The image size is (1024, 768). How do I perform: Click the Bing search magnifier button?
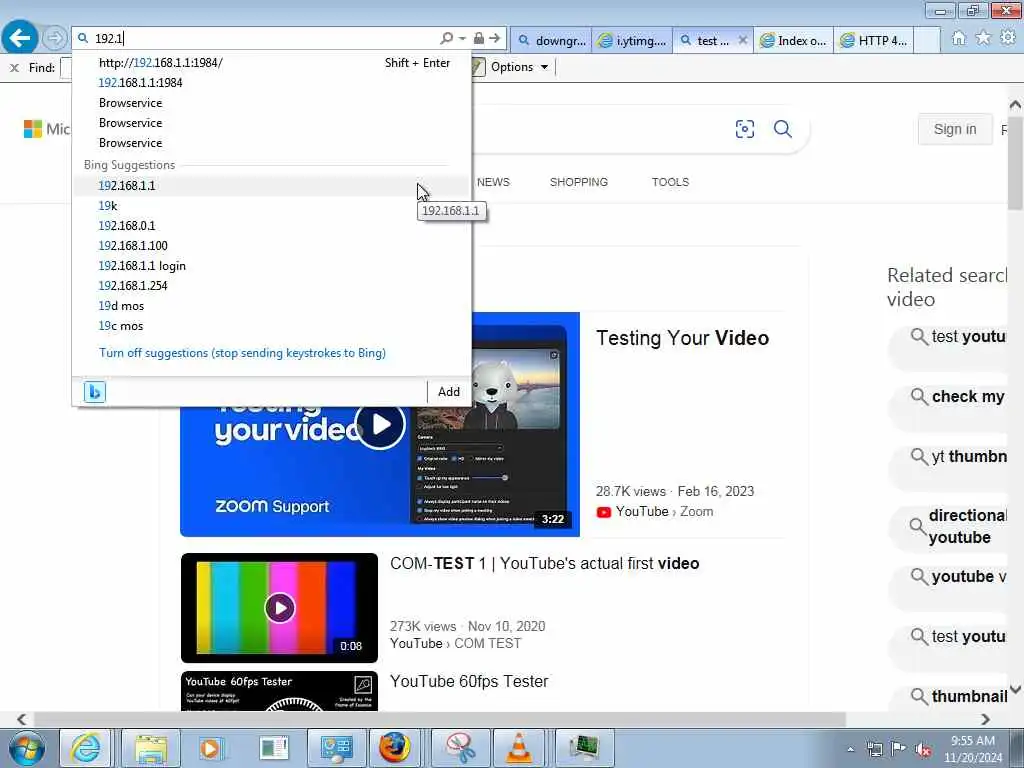tap(782, 129)
